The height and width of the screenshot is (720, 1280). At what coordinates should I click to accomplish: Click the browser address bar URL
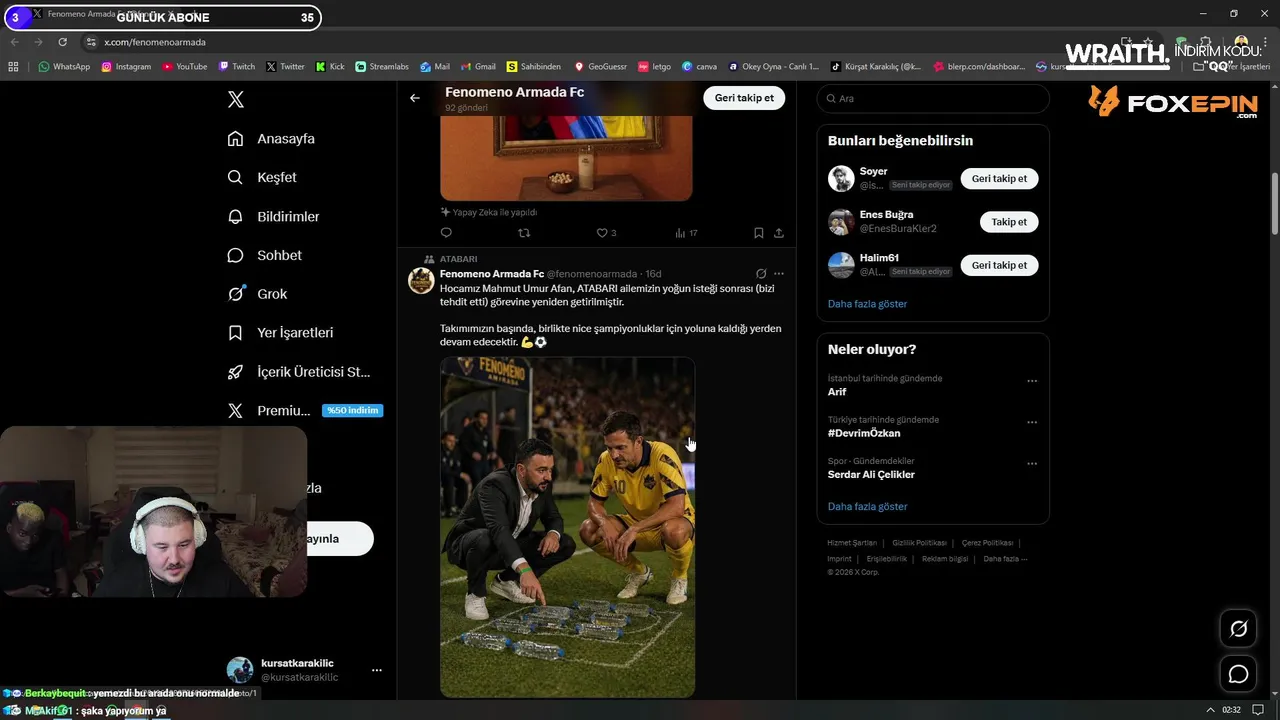click(x=155, y=42)
